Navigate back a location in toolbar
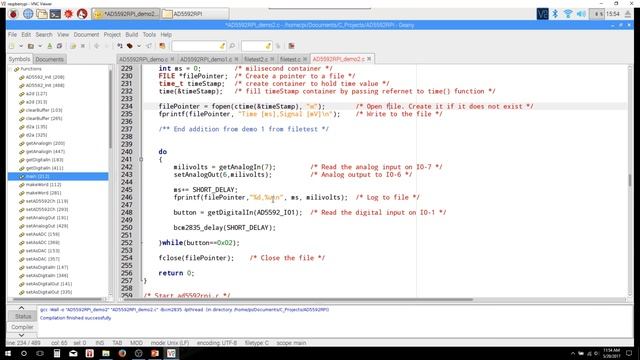 pyautogui.click(x=97, y=46)
